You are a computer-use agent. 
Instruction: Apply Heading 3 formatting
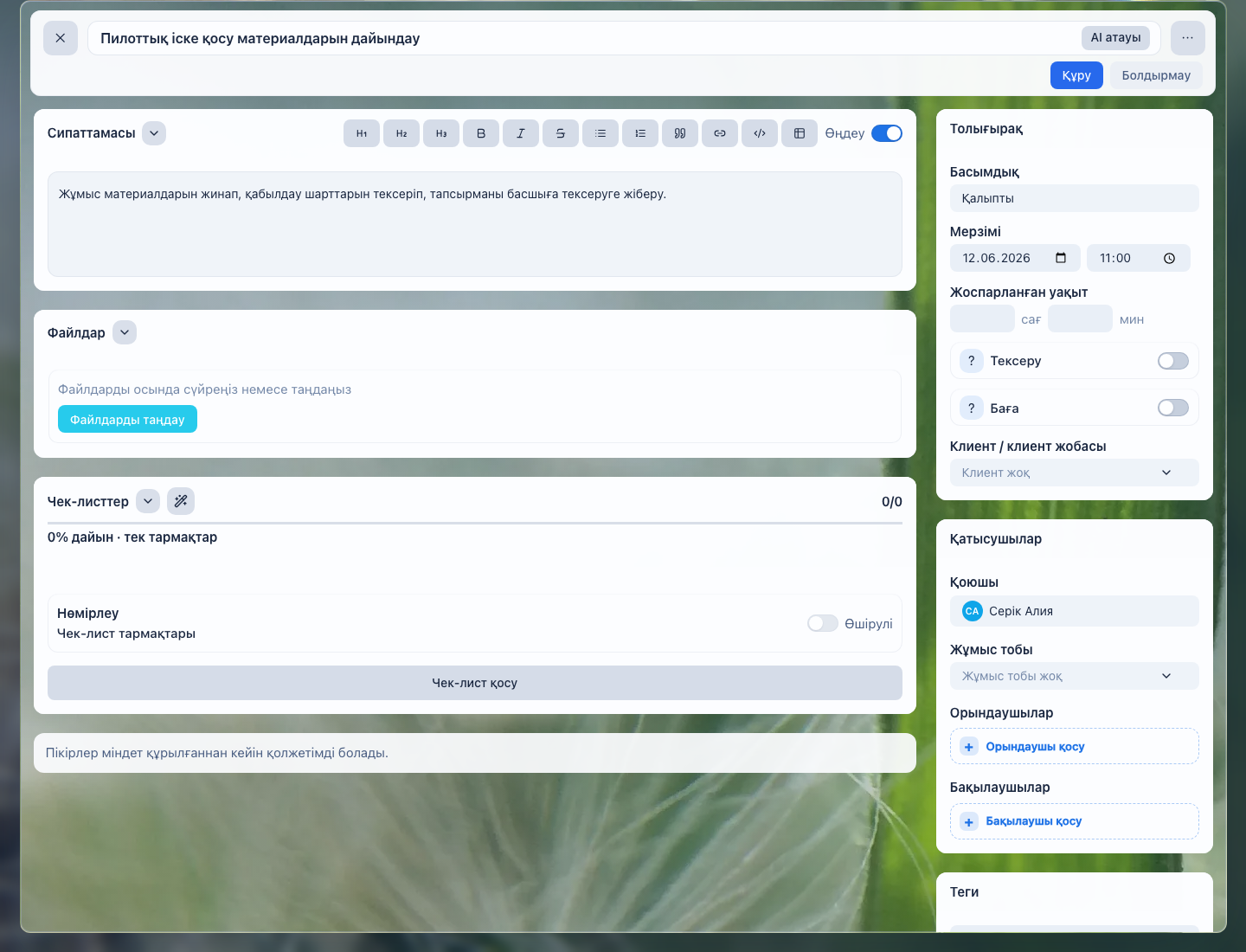[441, 133]
